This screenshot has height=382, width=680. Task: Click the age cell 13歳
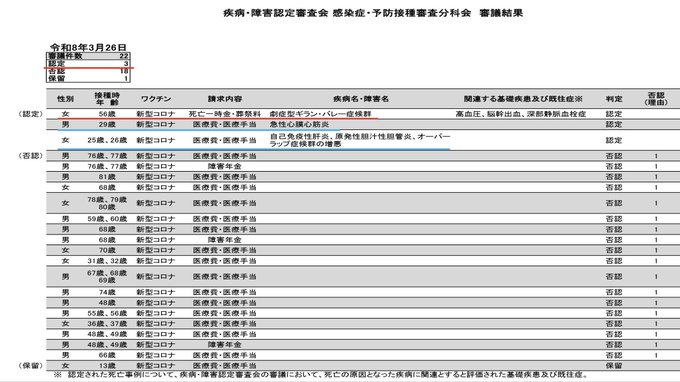pyautogui.click(x=107, y=366)
